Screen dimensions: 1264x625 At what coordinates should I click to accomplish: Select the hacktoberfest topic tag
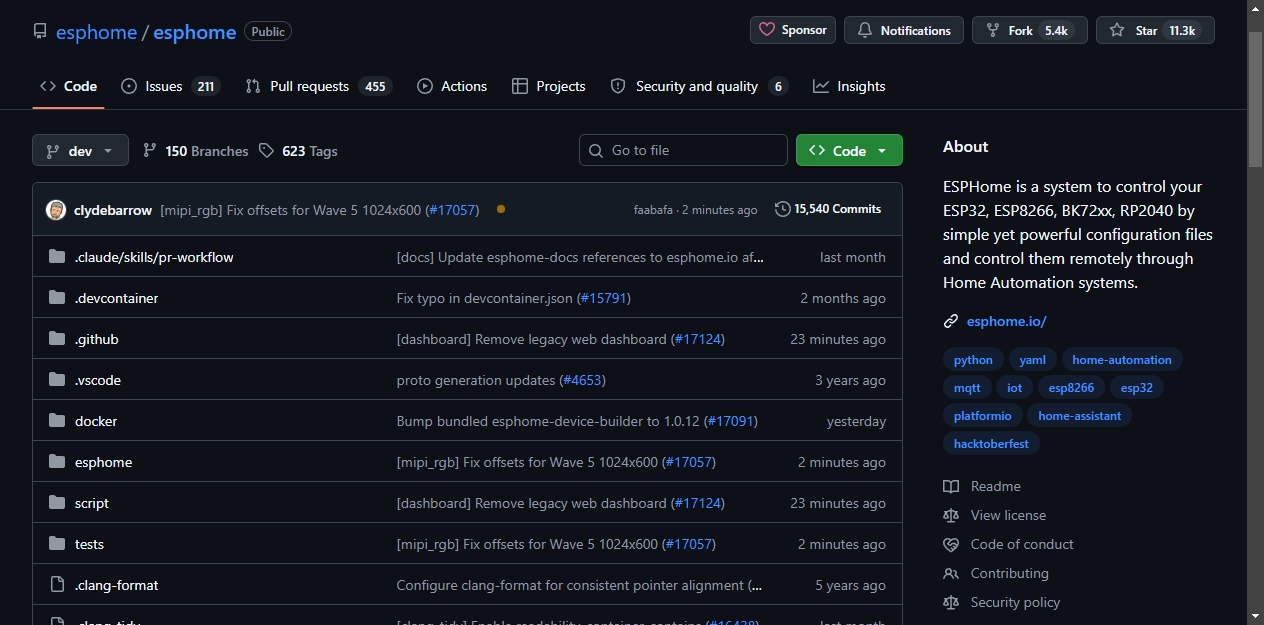[x=991, y=444]
